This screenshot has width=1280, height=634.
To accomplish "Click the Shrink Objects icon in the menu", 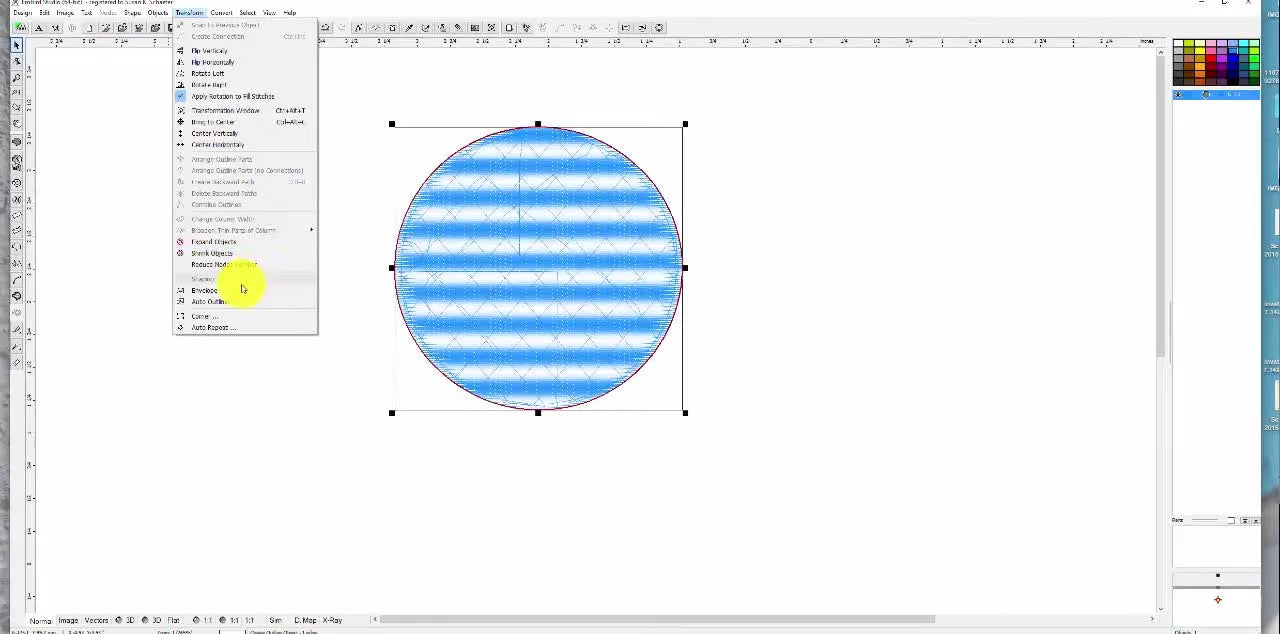I will pos(181,253).
